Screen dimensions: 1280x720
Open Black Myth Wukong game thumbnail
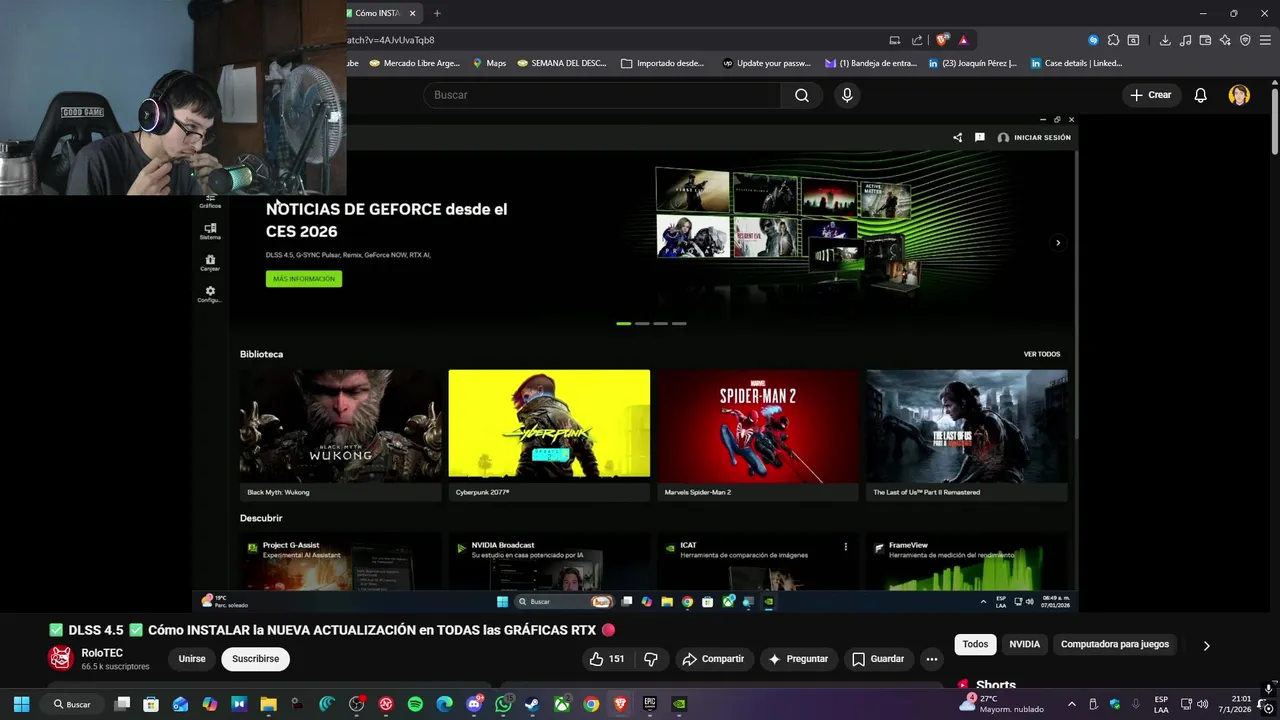(x=340, y=425)
